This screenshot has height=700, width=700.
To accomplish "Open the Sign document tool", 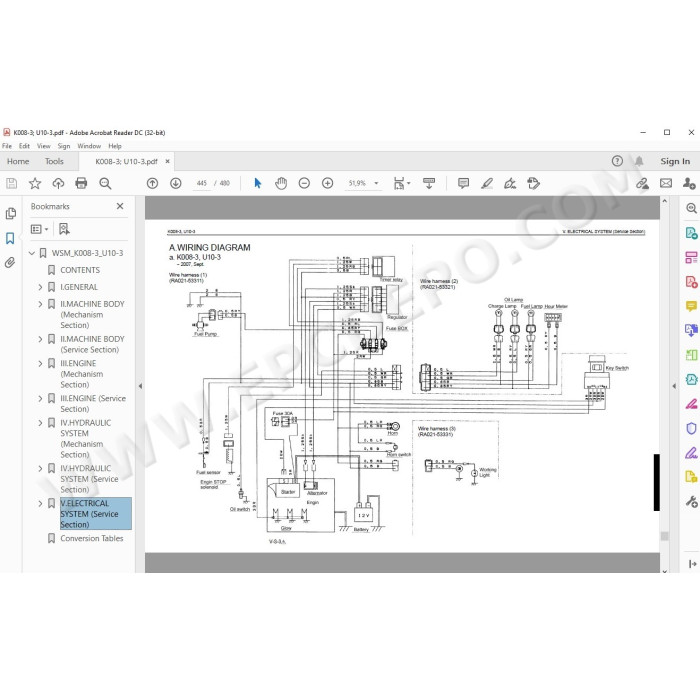I will coord(510,183).
